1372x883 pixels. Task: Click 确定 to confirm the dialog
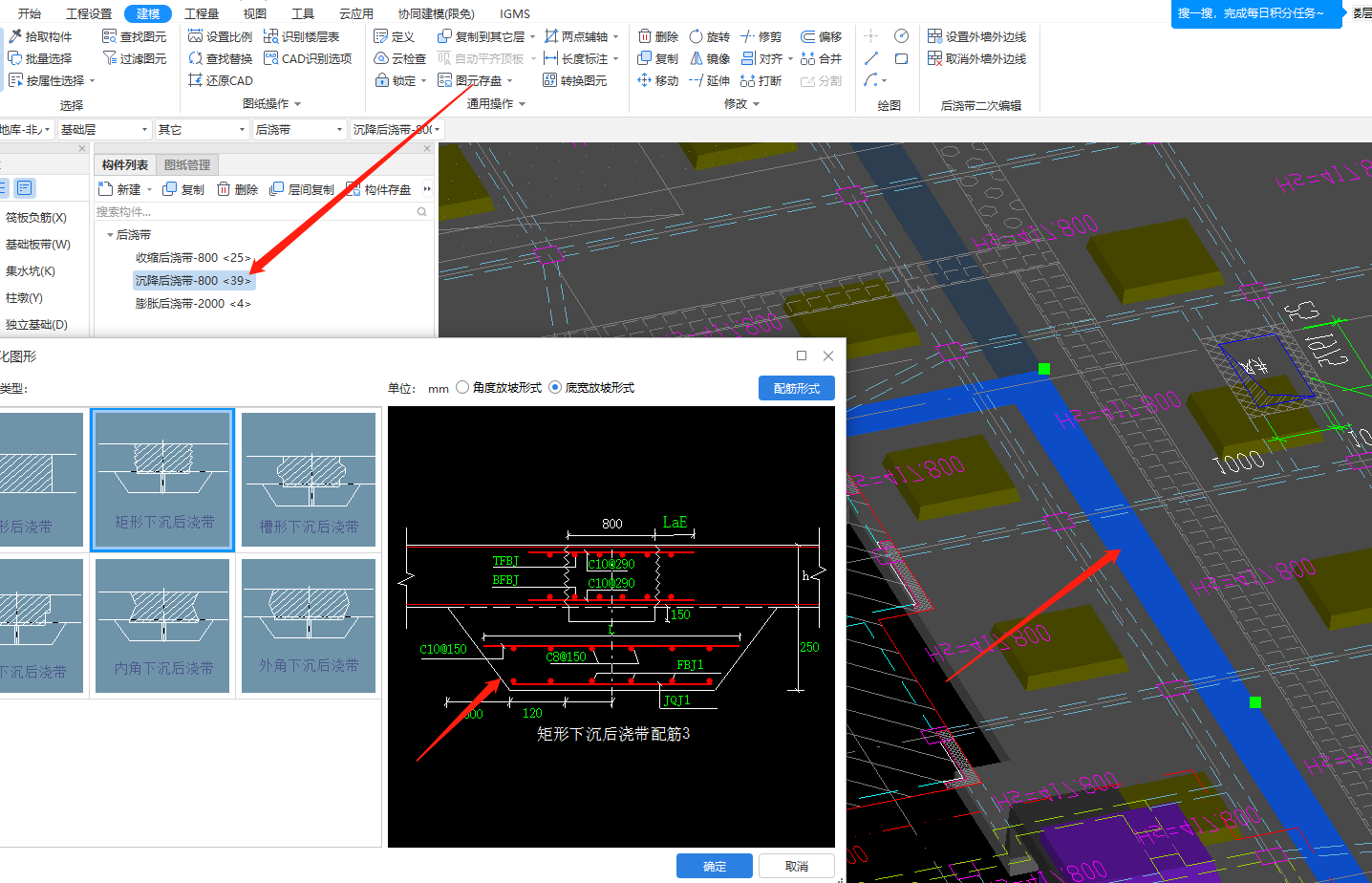click(x=715, y=866)
